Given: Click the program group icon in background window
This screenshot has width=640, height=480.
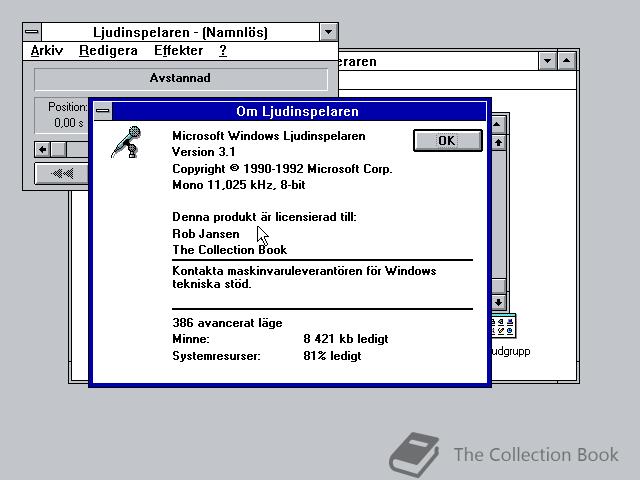Looking at the screenshot, I should click(x=503, y=326).
